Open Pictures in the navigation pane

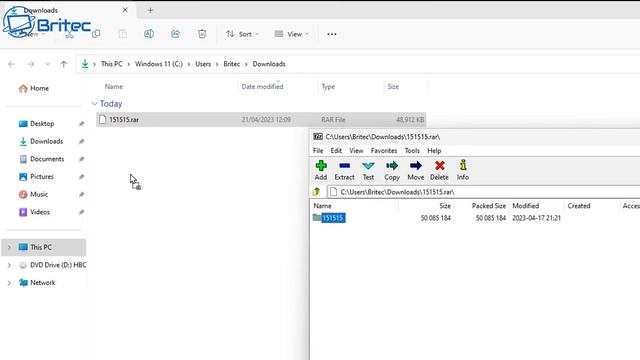coord(36,176)
